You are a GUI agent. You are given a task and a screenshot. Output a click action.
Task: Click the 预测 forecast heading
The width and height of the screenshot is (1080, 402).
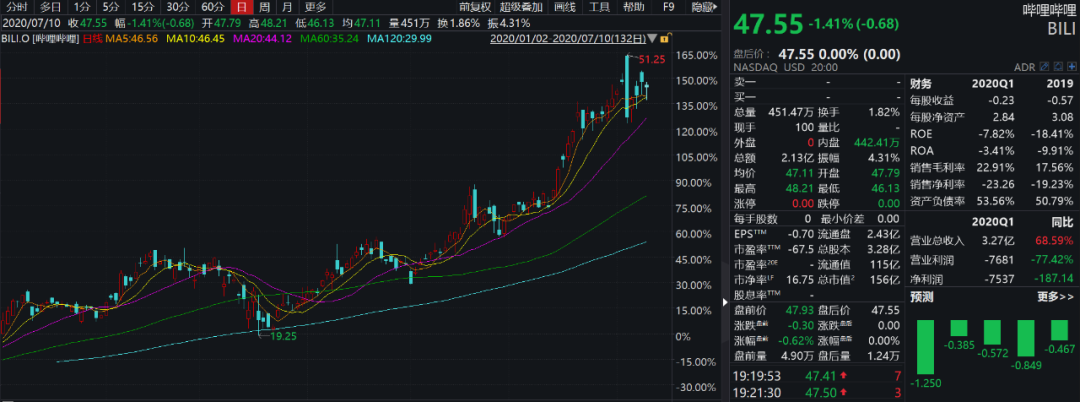(x=921, y=297)
